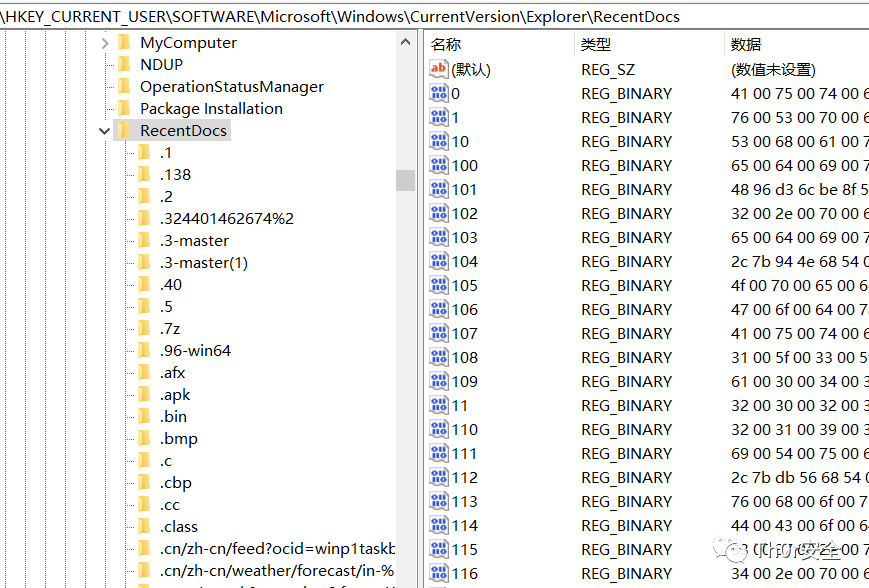This screenshot has height=588, width=869.
Task: Select value named 112
Action: (x=464, y=477)
